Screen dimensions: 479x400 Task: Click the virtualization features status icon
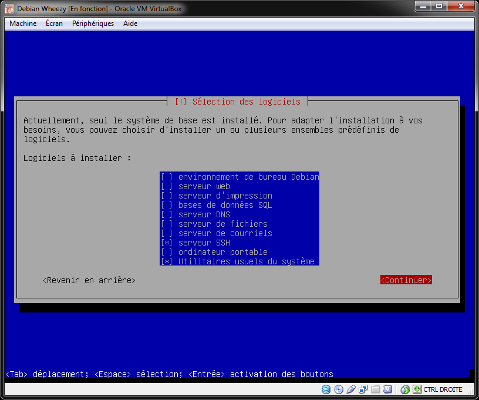[388, 389]
